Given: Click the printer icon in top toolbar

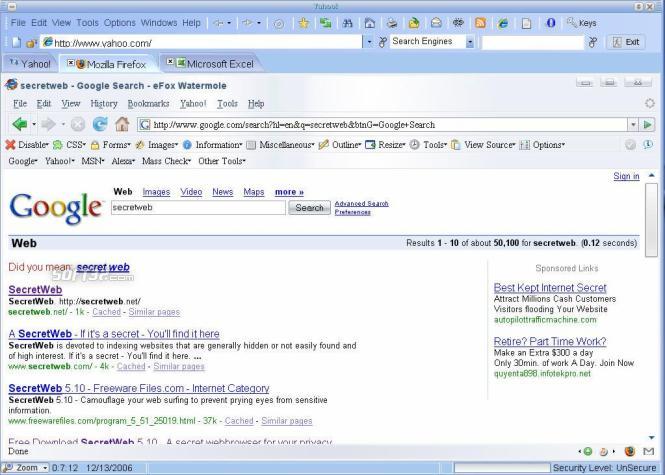Looking at the screenshot, I should click(392, 23).
